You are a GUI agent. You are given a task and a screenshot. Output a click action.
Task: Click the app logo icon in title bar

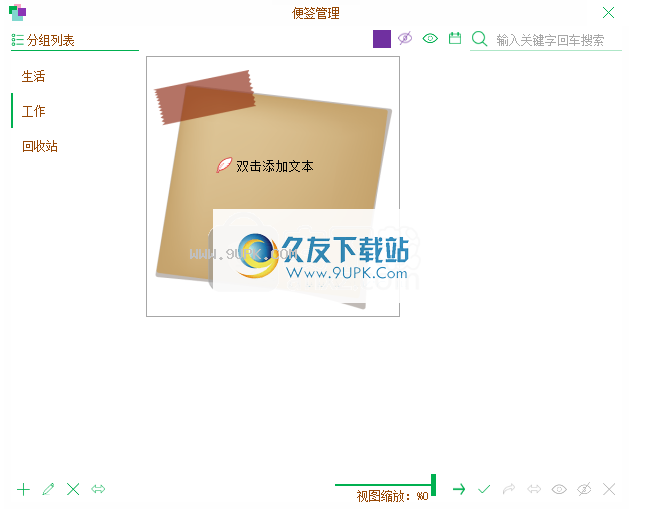(x=17, y=12)
